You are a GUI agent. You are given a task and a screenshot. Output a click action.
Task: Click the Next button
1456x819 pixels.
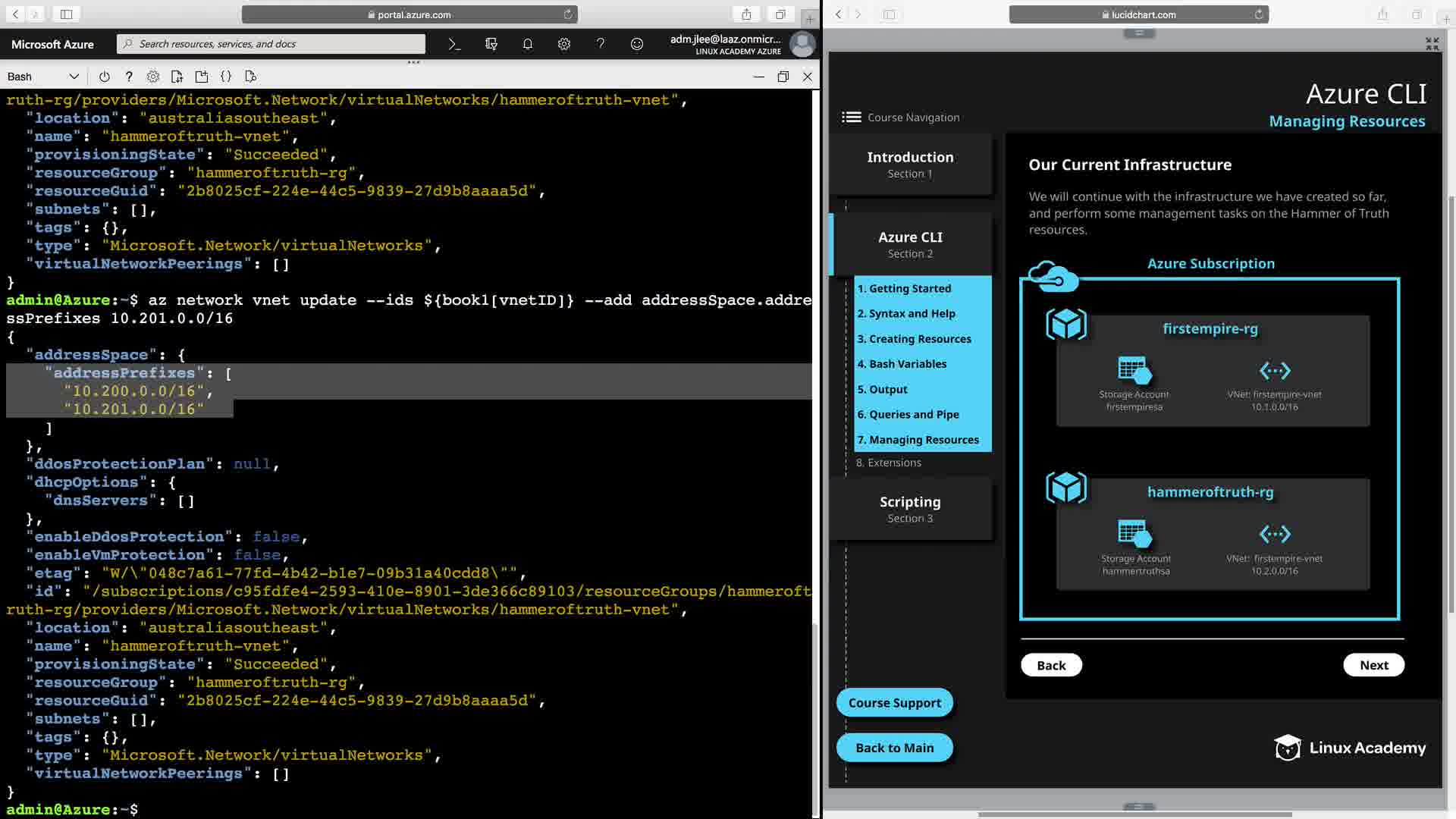1373,665
